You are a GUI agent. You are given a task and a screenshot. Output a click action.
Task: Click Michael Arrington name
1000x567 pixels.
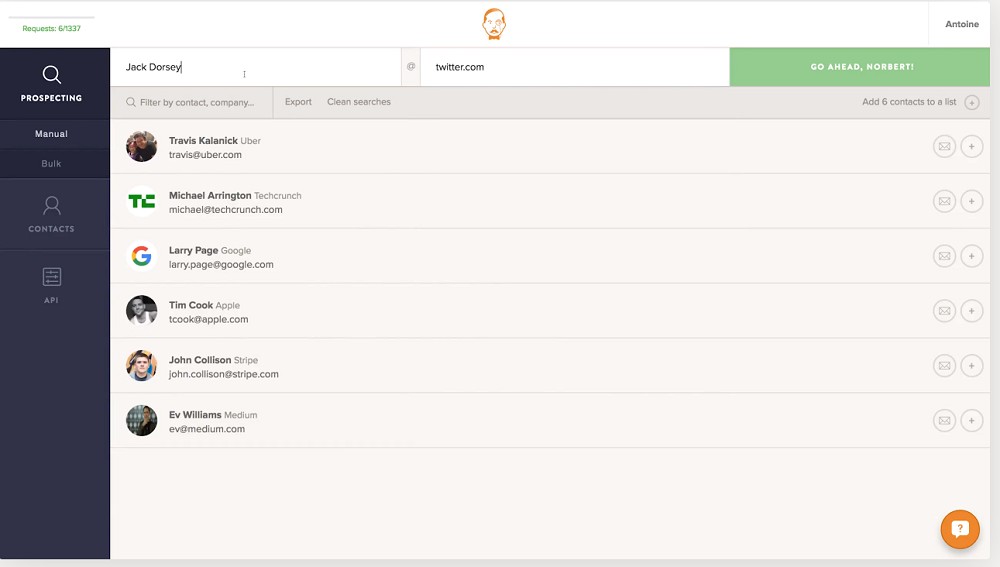tap(210, 195)
